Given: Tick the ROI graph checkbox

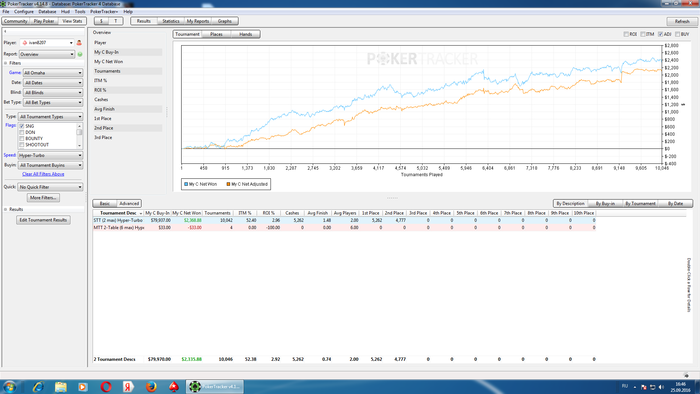Looking at the screenshot, I should pos(626,34).
